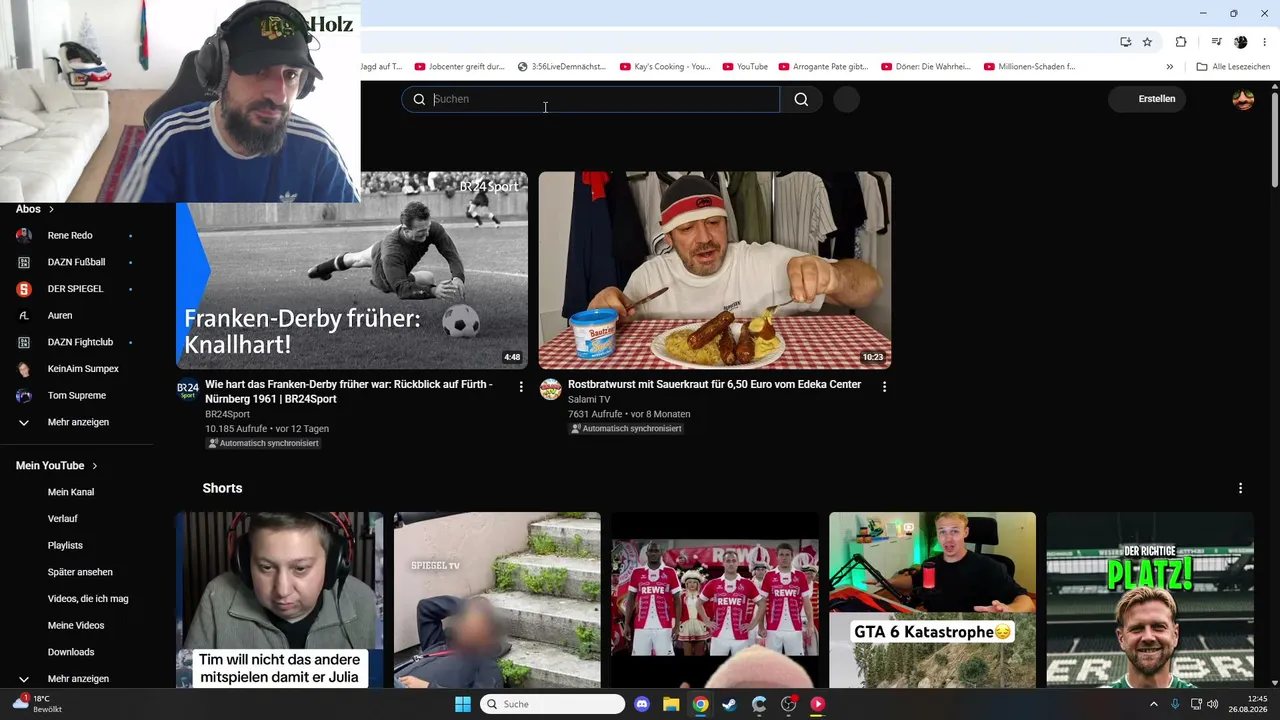
Task: Open Verlauf in the sidebar
Action: point(63,518)
